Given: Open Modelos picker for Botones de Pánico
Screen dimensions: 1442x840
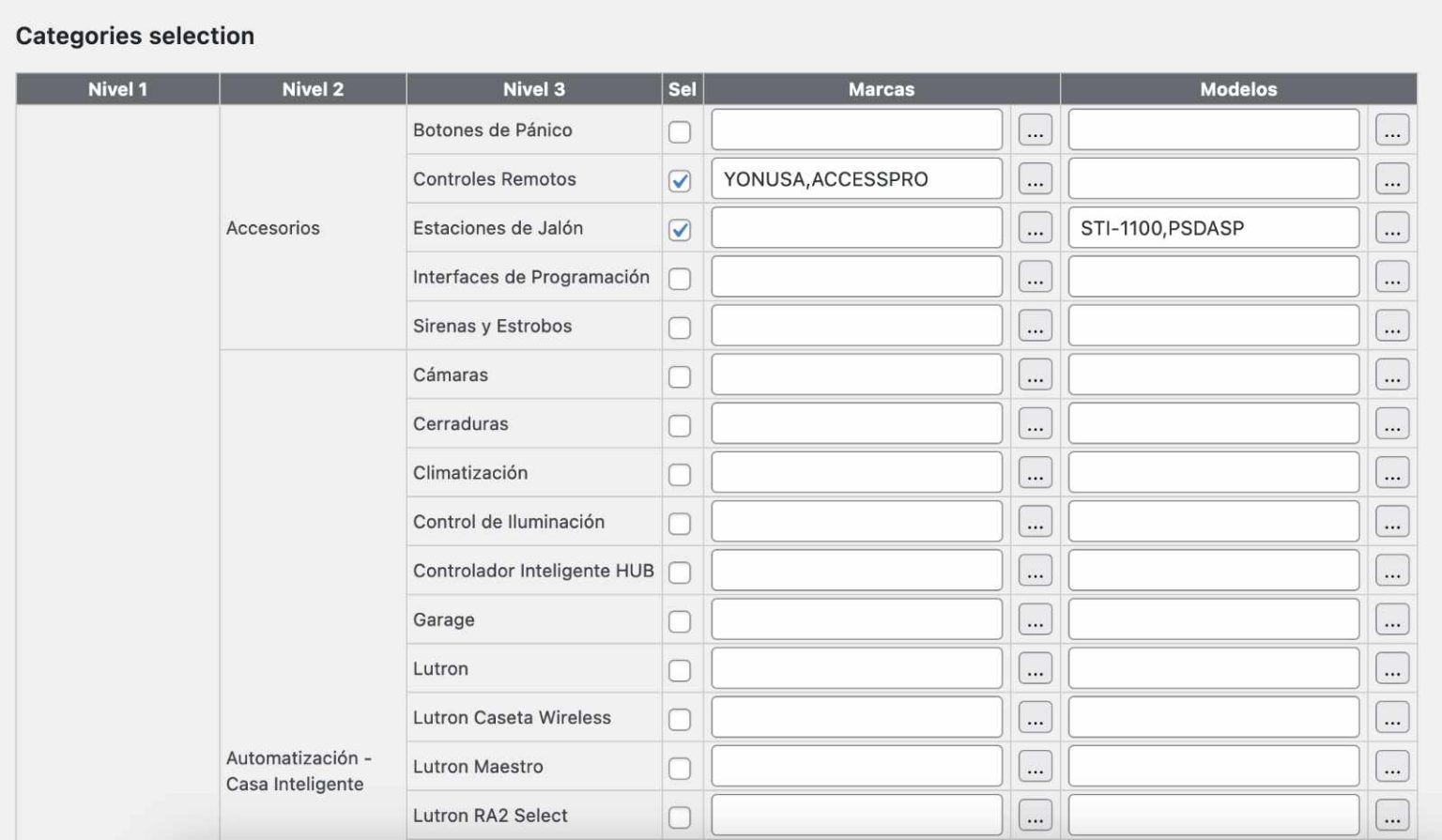Looking at the screenshot, I should (x=1392, y=130).
